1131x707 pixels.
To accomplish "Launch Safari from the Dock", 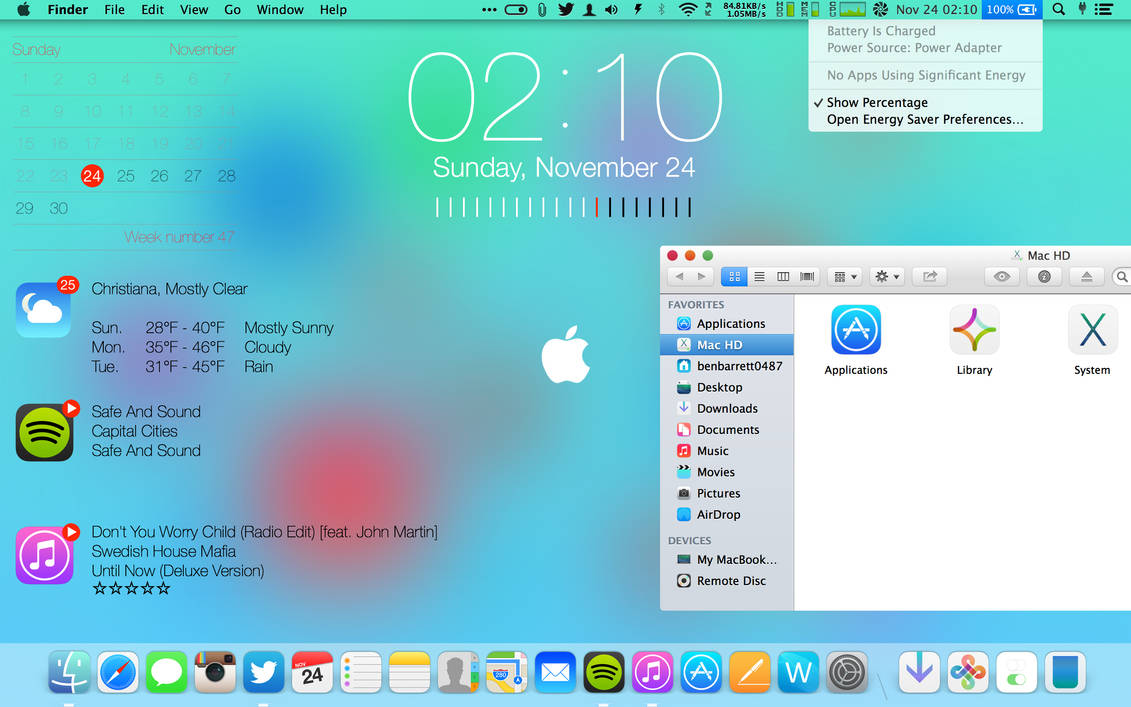I will click(118, 672).
